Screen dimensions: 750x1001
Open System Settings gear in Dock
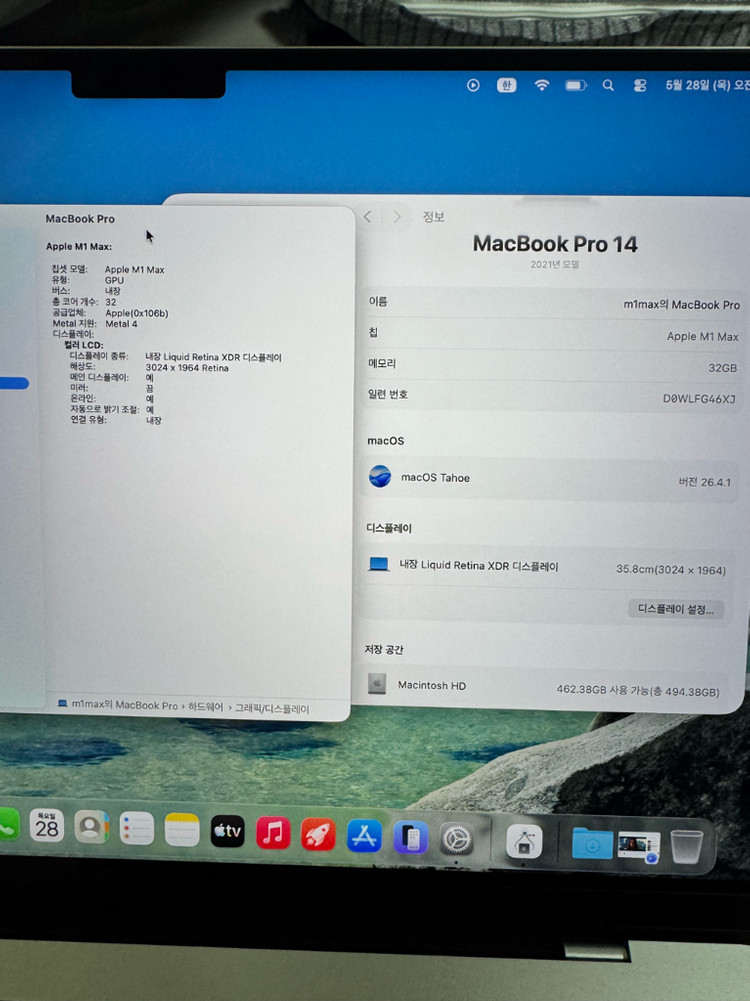click(x=456, y=839)
